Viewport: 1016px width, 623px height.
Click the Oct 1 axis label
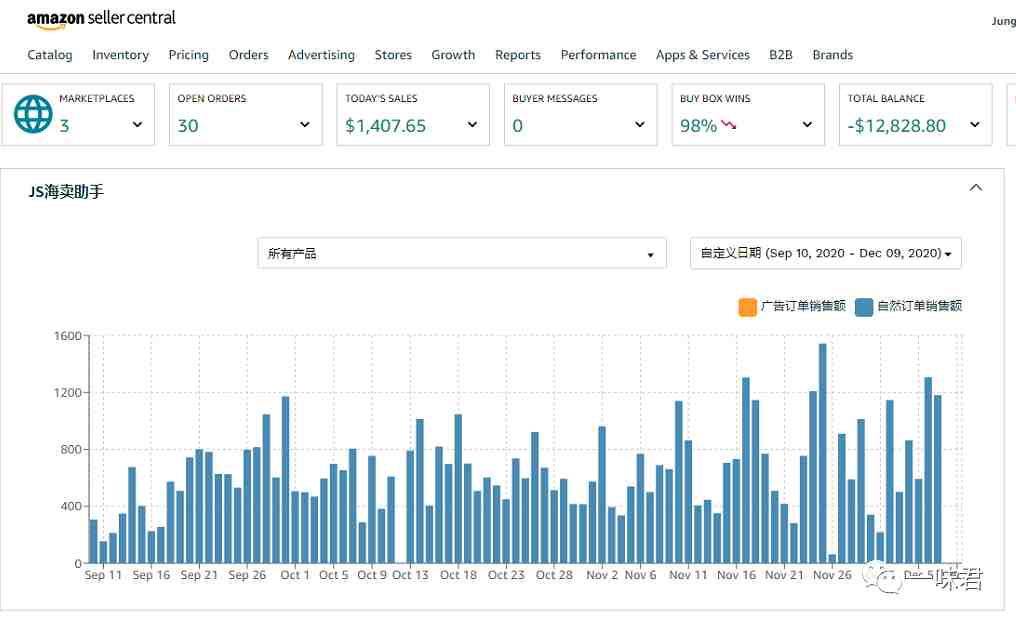click(x=295, y=575)
